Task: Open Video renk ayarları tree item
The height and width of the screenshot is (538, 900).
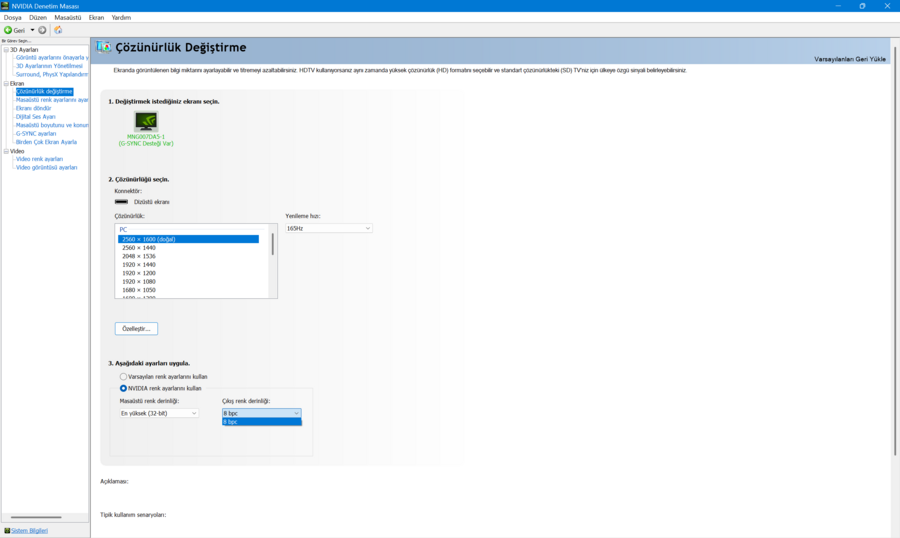Action: click(39, 159)
